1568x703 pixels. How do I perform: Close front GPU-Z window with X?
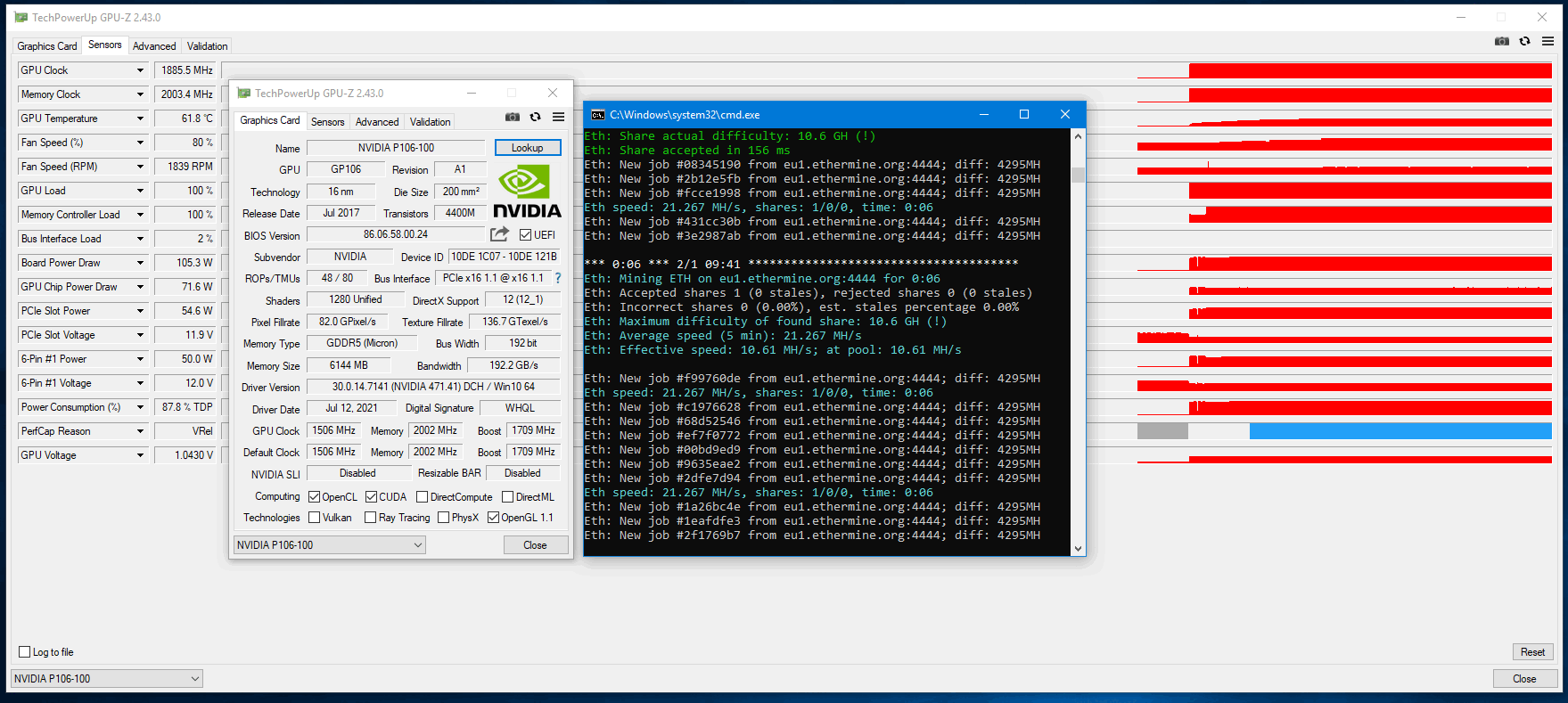coord(553,93)
